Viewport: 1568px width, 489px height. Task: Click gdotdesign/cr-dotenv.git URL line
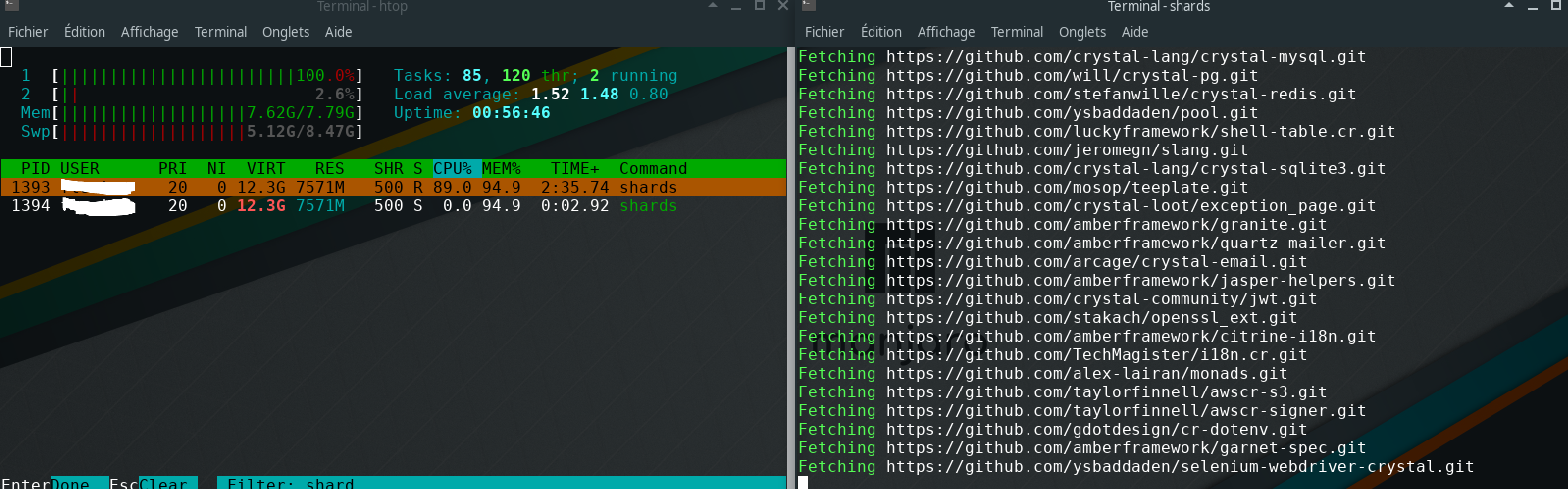click(x=1096, y=429)
